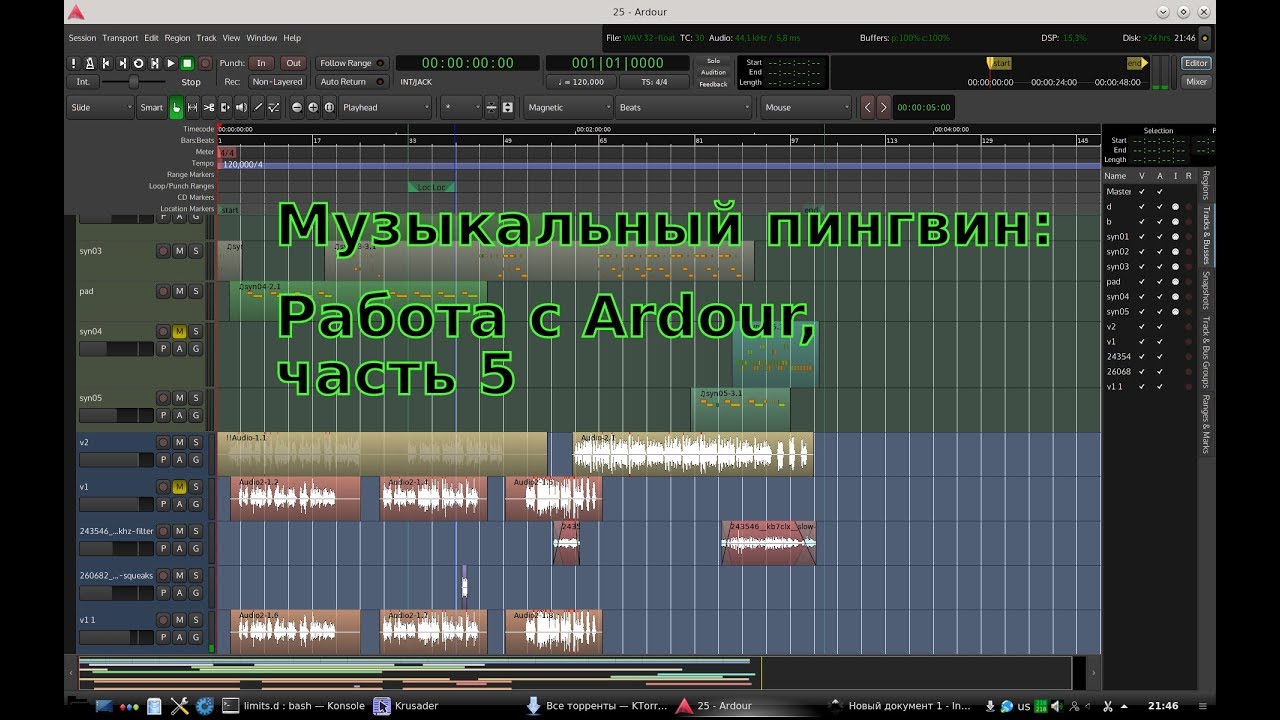Toggle the Smart mode button

coord(151,107)
